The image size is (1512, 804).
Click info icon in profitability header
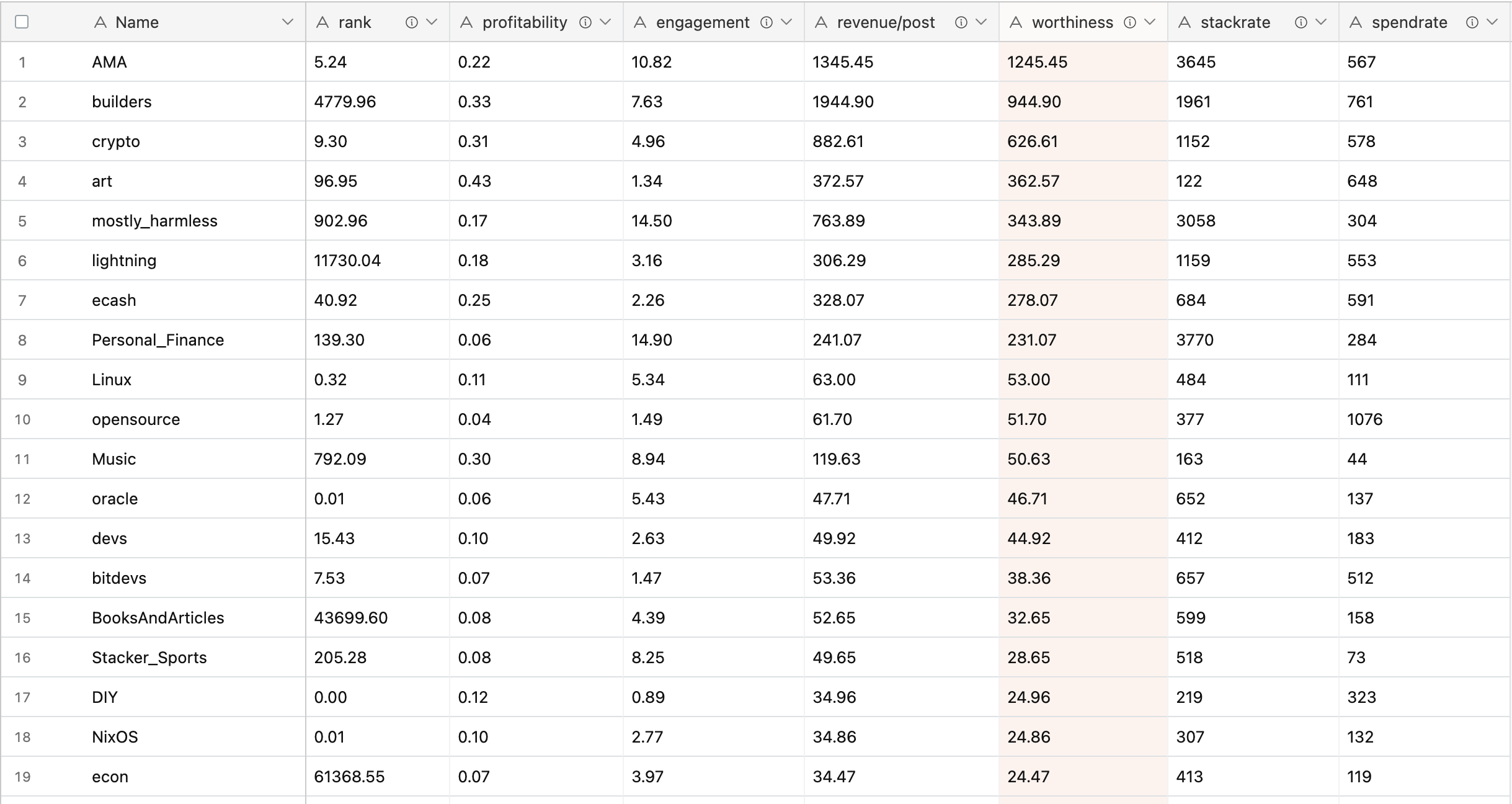585,23
